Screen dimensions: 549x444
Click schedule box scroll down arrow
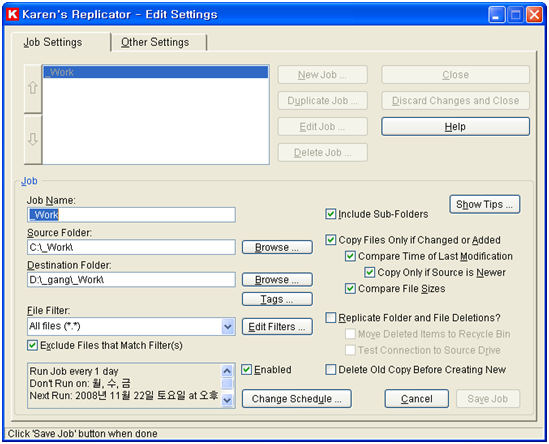click(227, 400)
